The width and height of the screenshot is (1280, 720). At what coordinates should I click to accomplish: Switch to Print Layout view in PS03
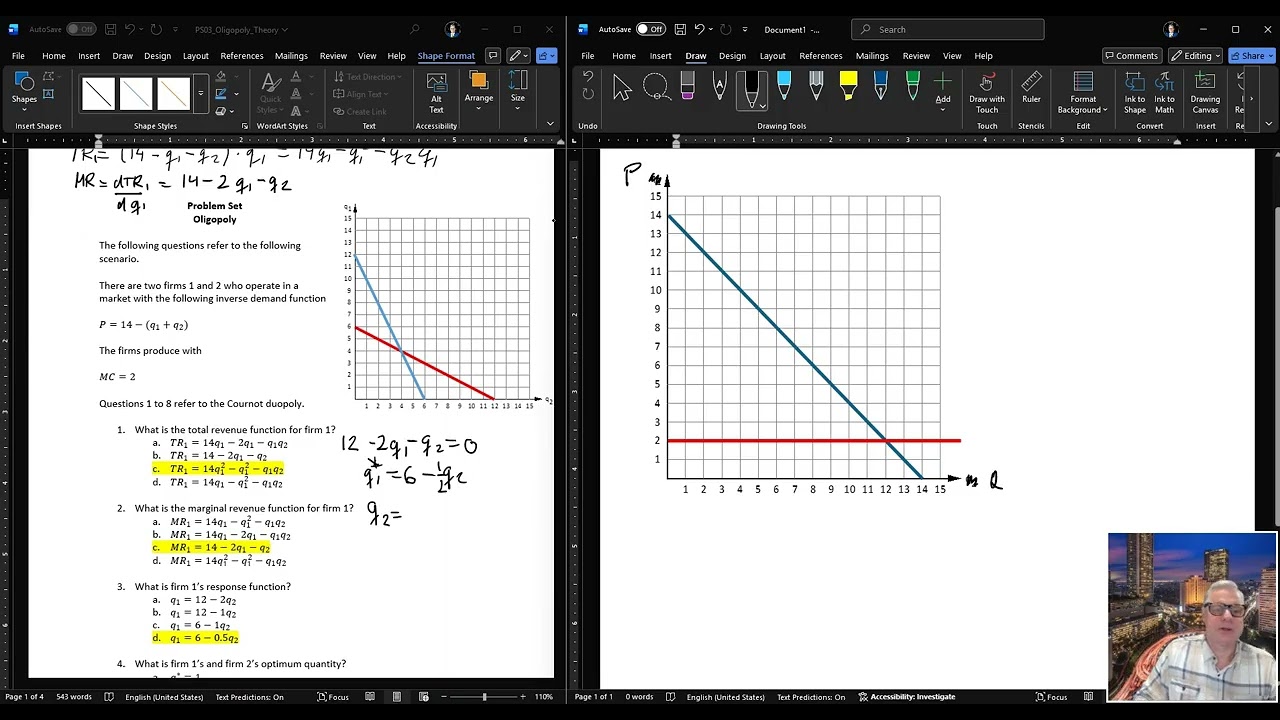tap(397, 697)
